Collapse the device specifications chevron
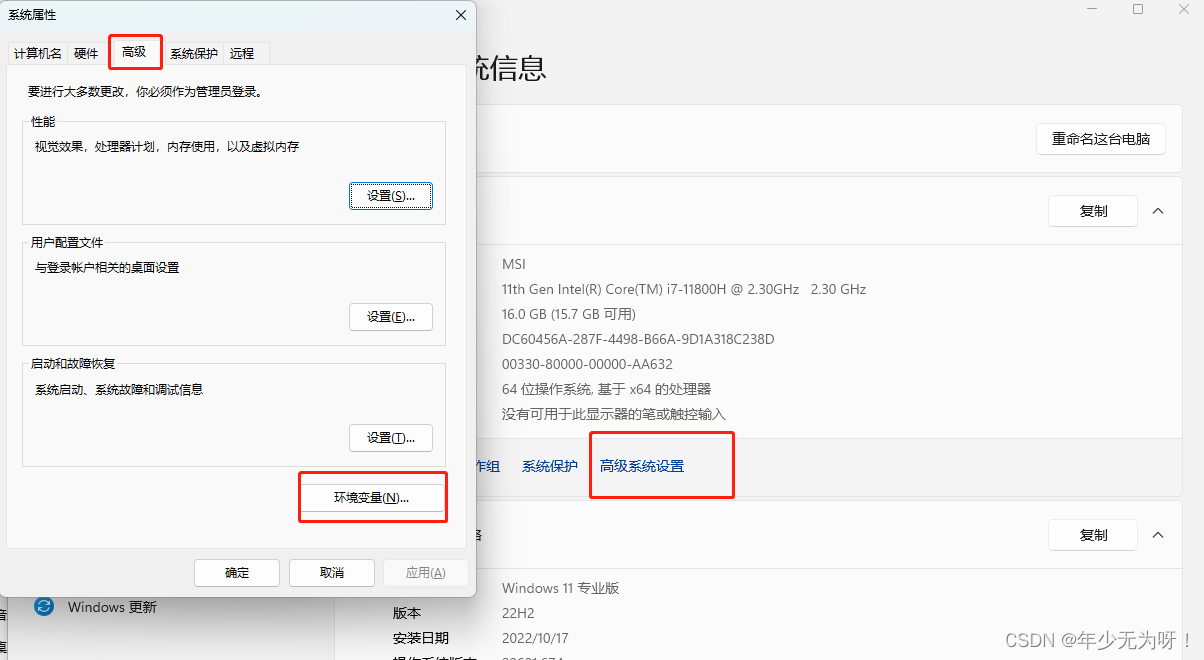Viewport: 1204px width, 660px height. pyautogui.click(x=1158, y=211)
